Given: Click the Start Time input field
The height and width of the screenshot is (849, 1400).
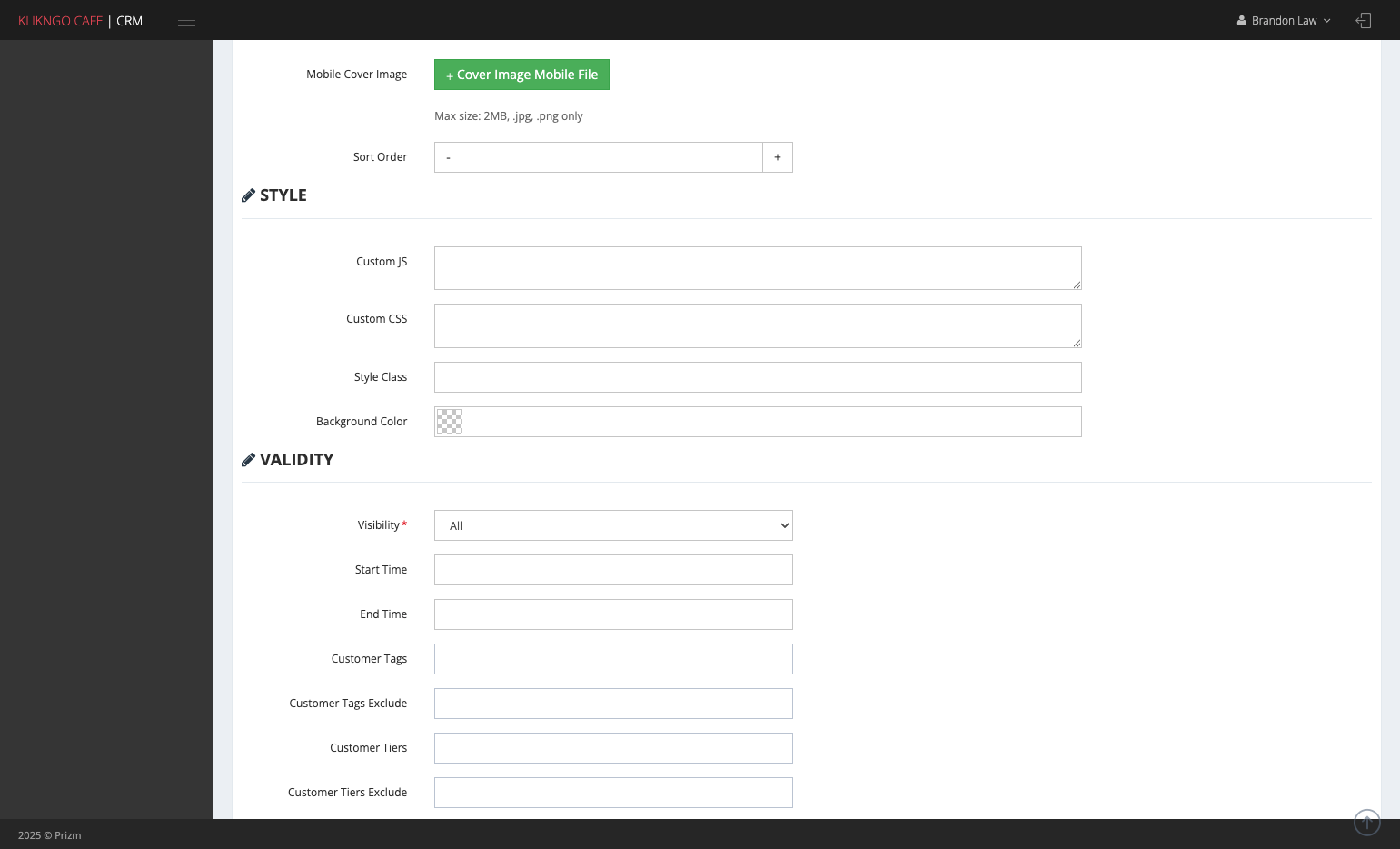Looking at the screenshot, I should (x=613, y=570).
